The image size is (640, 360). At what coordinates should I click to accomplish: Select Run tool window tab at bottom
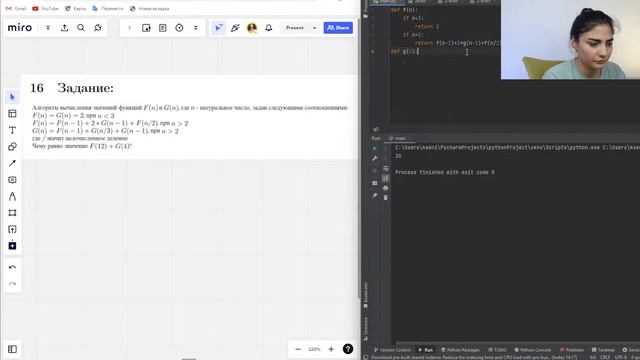point(425,350)
